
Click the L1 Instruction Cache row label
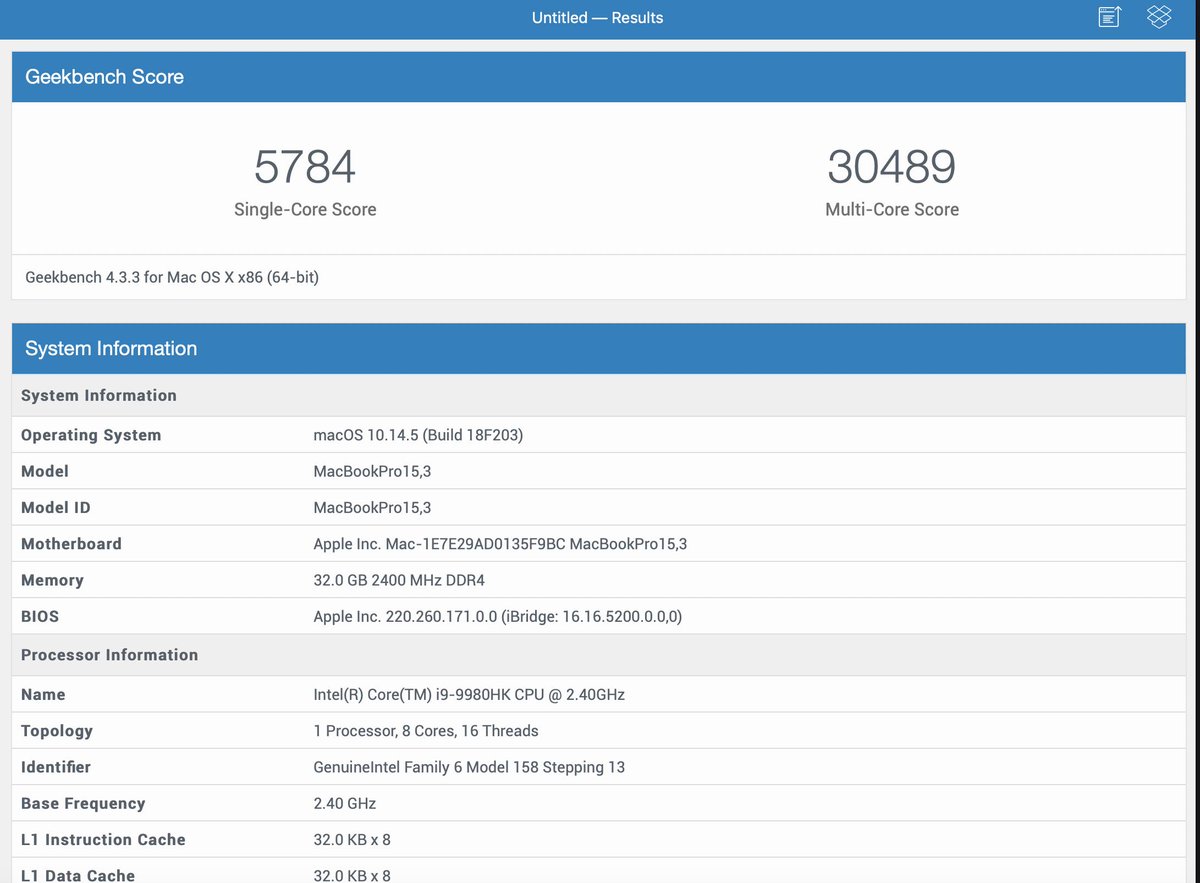[103, 840]
